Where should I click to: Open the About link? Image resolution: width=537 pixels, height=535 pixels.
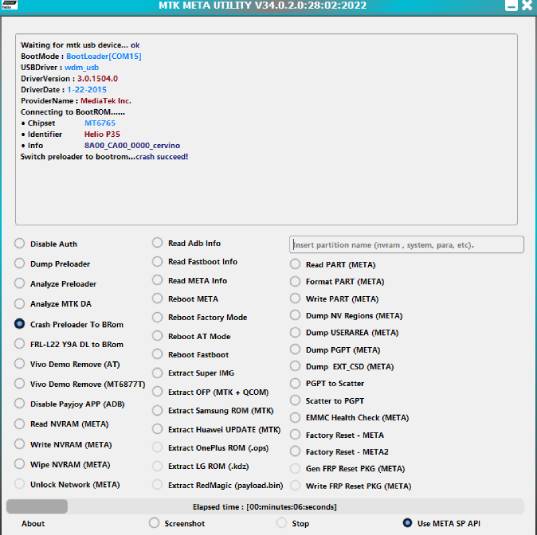pos(33,523)
